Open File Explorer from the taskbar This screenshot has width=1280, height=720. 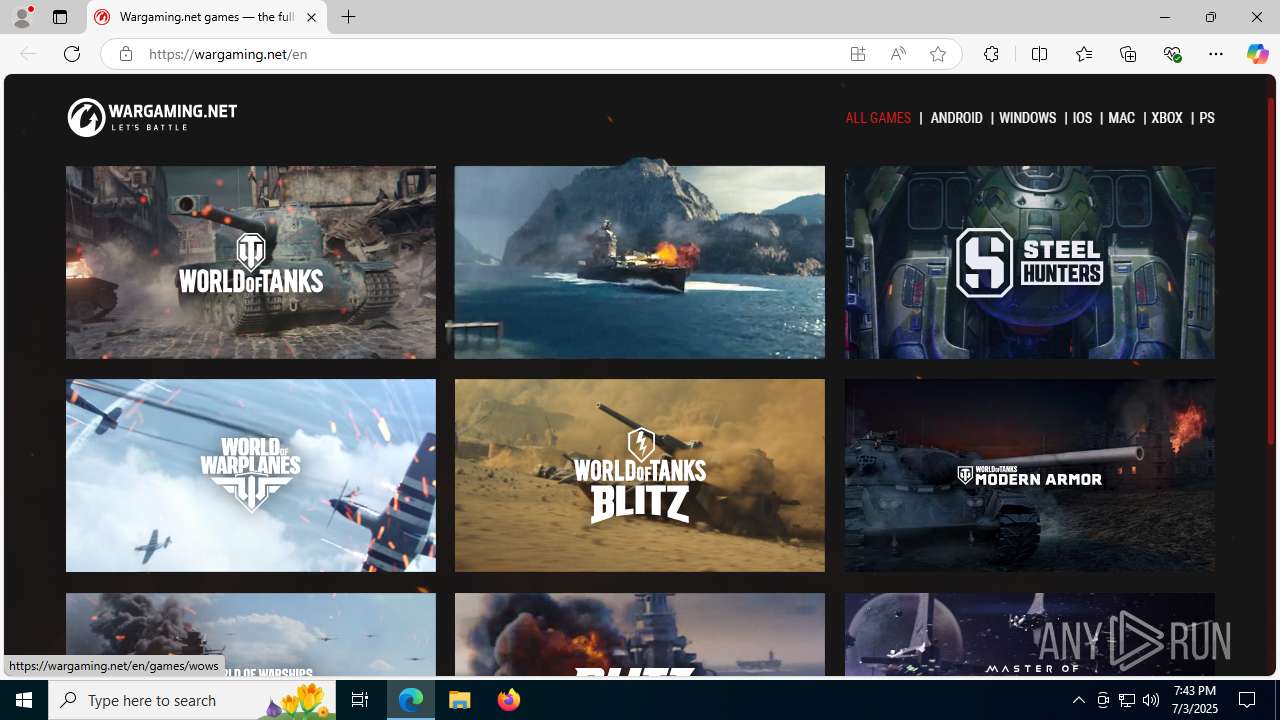pyautogui.click(x=460, y=700)
